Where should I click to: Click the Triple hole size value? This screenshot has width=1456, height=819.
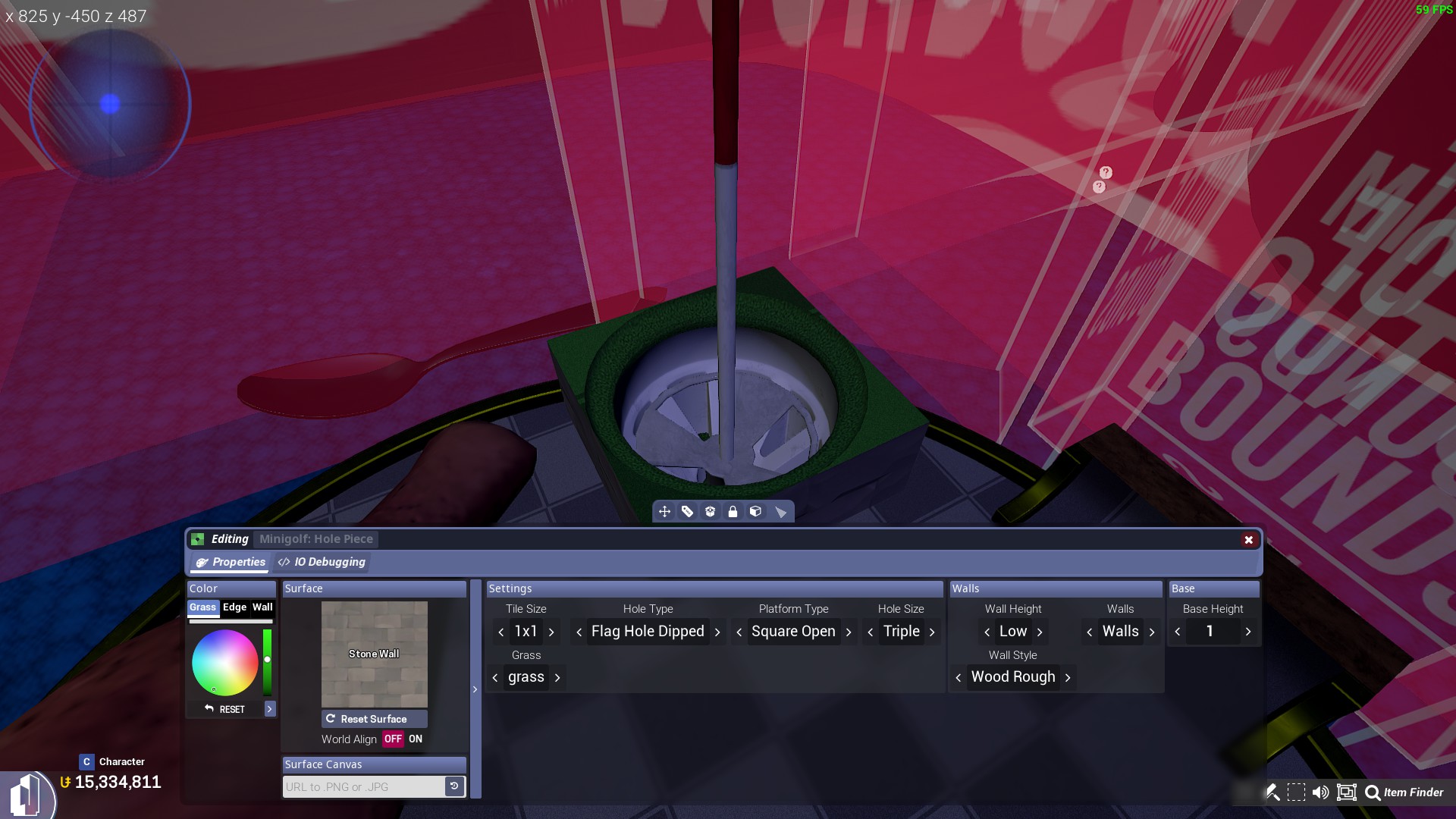tap(901, 632)
